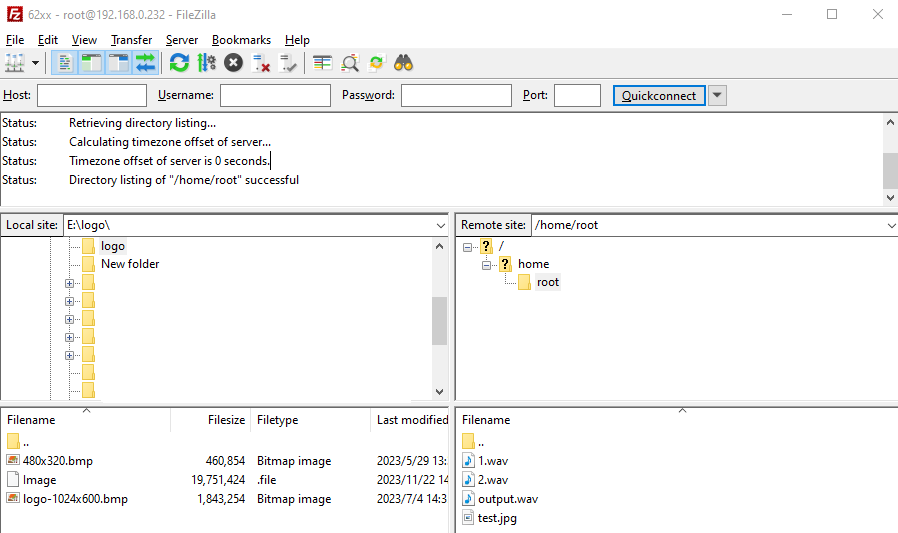This screenshot has width=898, height=533.
Task: Disconnect from the current server
Action: coord(261,63)
